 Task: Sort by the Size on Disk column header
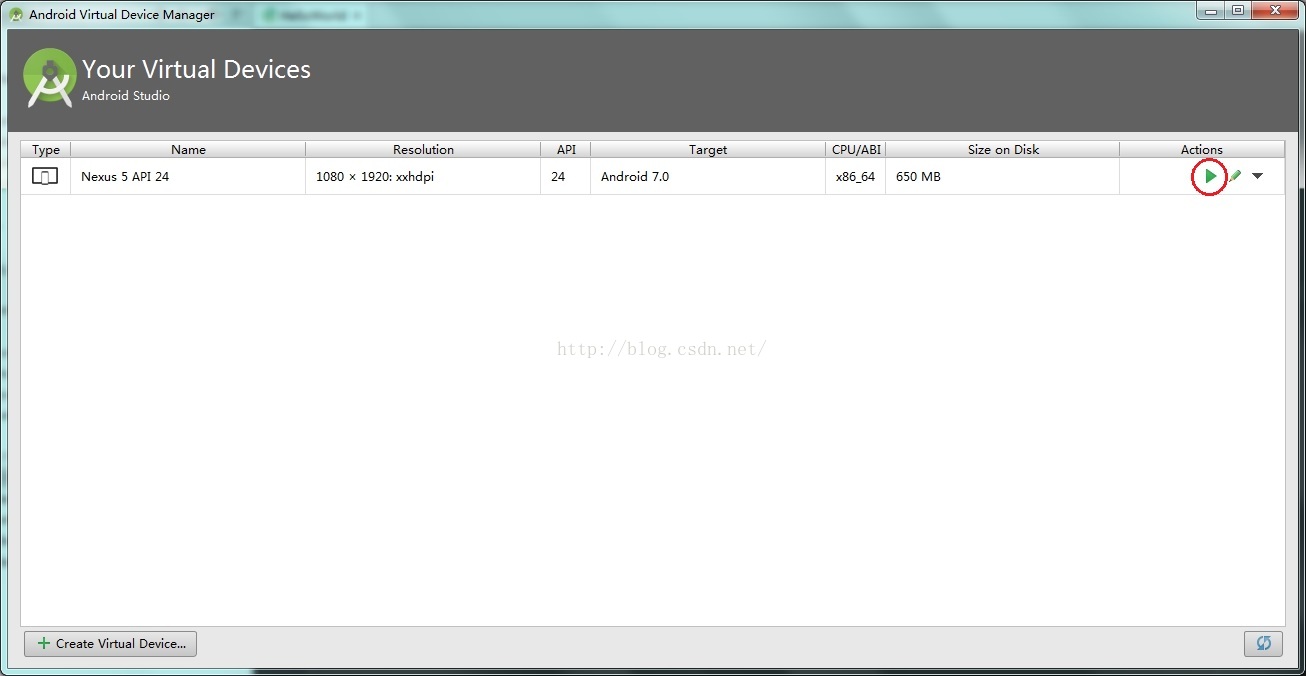coord(1003,149)
